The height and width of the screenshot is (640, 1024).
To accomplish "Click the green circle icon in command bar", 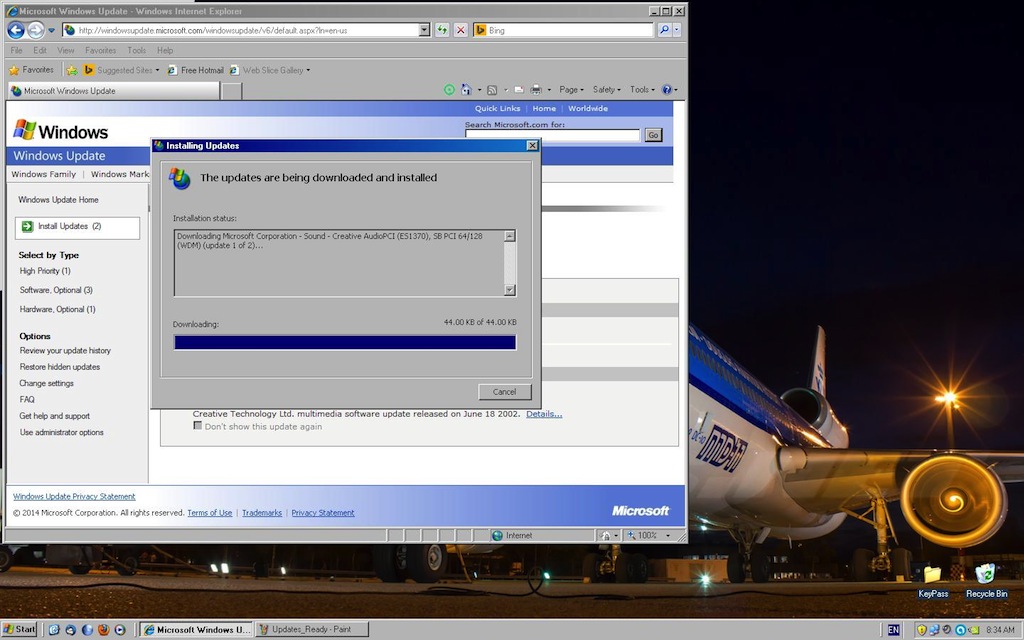I will pyautogui.click(x=449, y=89).
